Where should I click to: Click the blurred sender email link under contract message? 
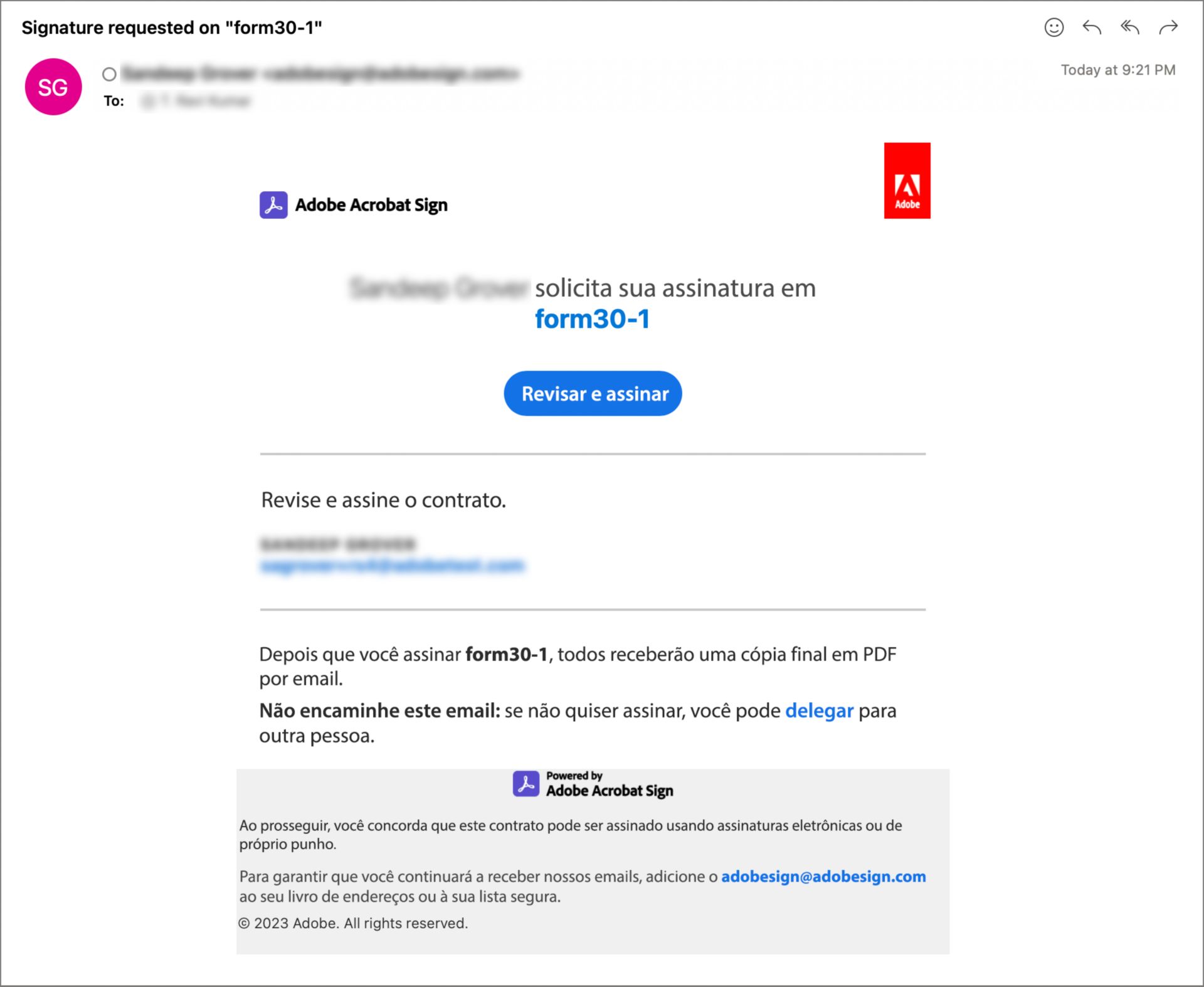(392, 566)
